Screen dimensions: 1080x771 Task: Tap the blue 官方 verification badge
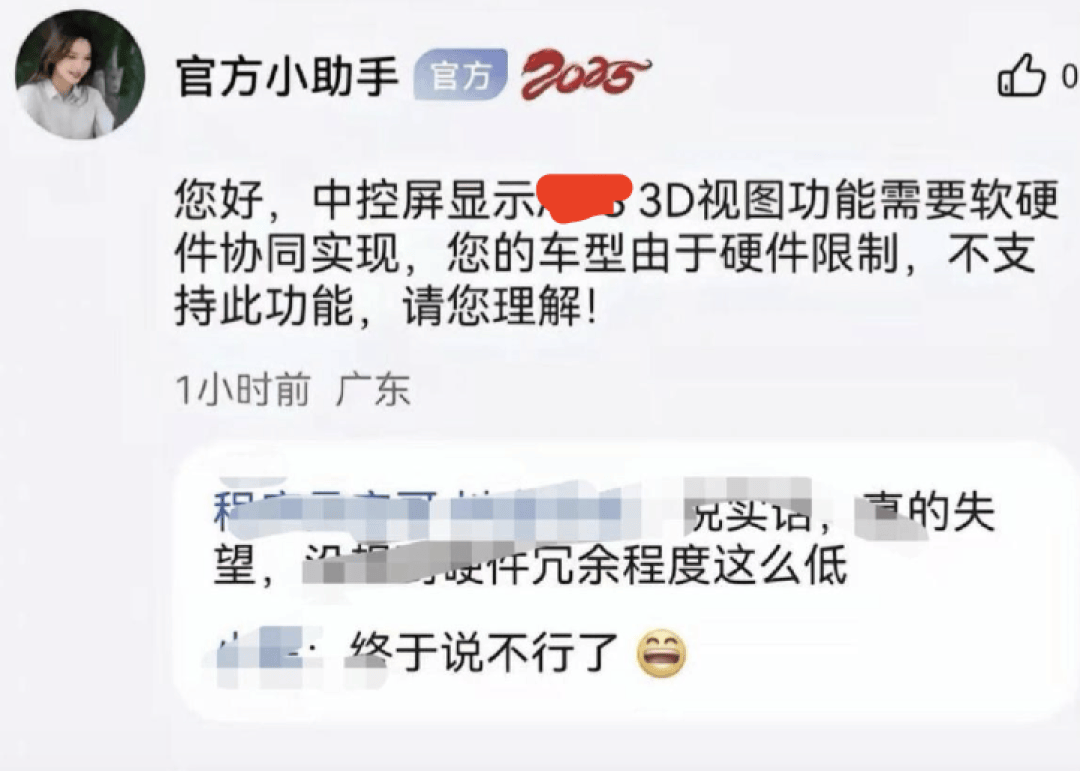460,74
